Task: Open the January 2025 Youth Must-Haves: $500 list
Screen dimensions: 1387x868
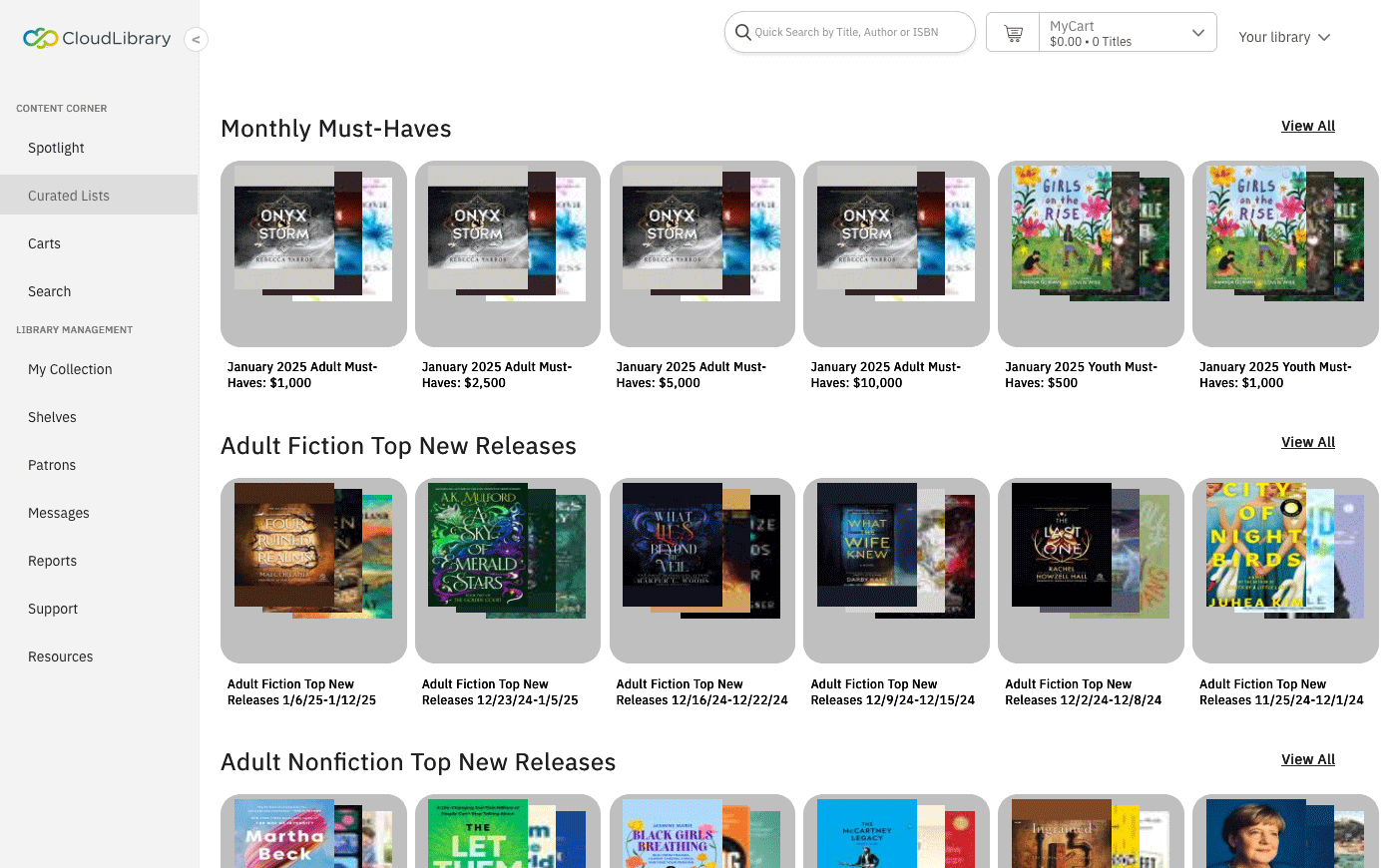Action: [1090, 254]
